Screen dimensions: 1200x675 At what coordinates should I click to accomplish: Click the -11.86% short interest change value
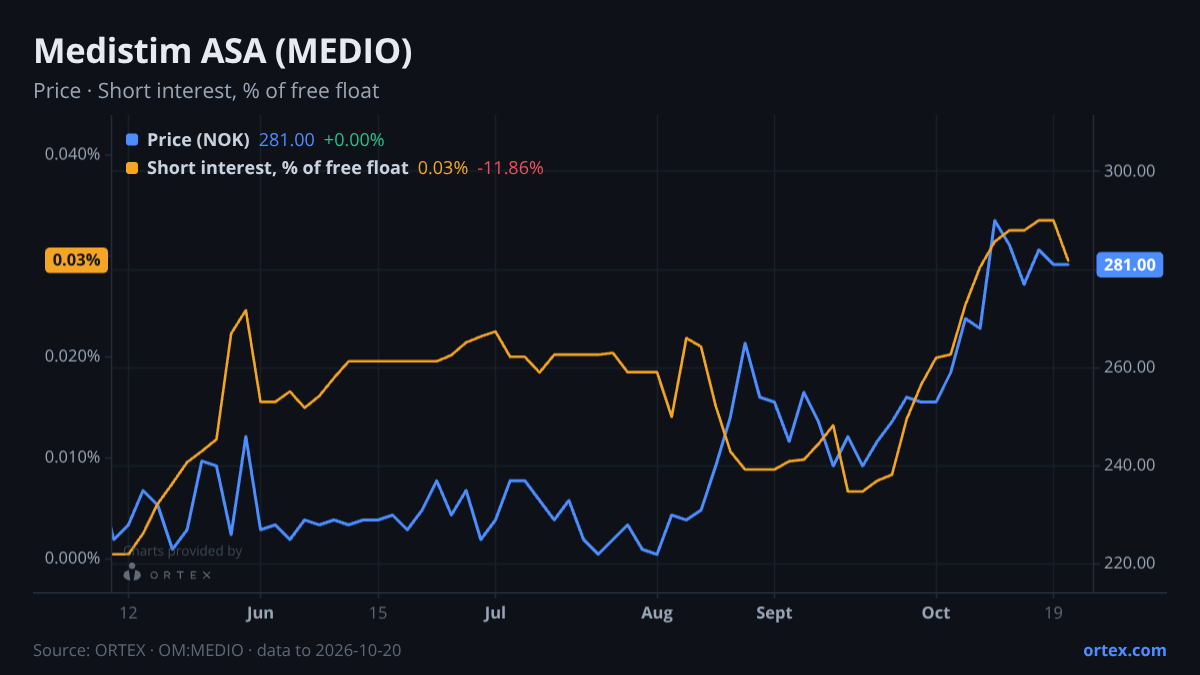coord(510,168)
